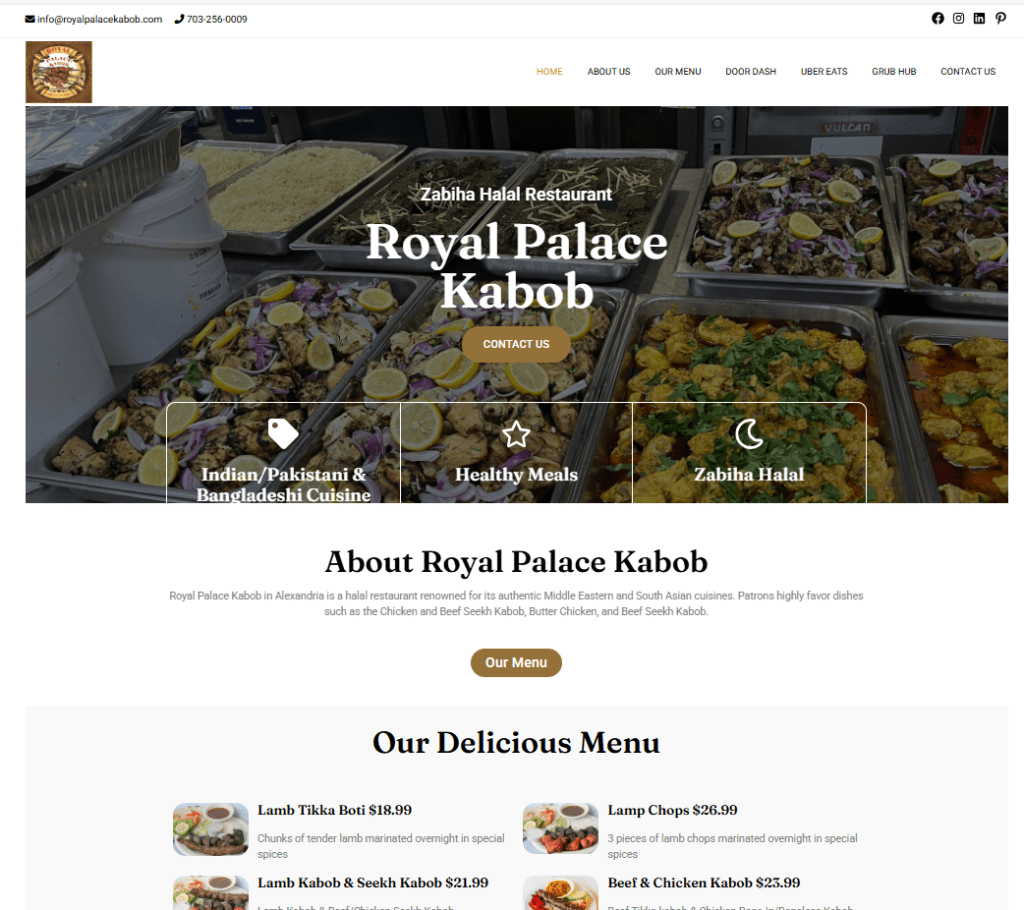The height and width of the screenshot is (910, 1024).
Task: Open the OUR MENU navigation item
Action: (678, 71)
